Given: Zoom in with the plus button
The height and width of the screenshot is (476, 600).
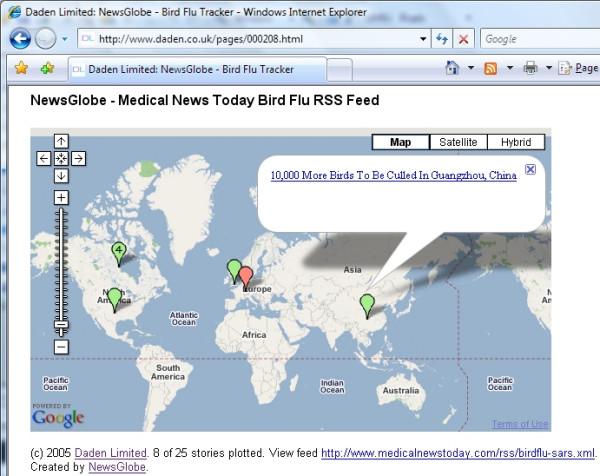Looking at the screenshot, I should [61, 198].
